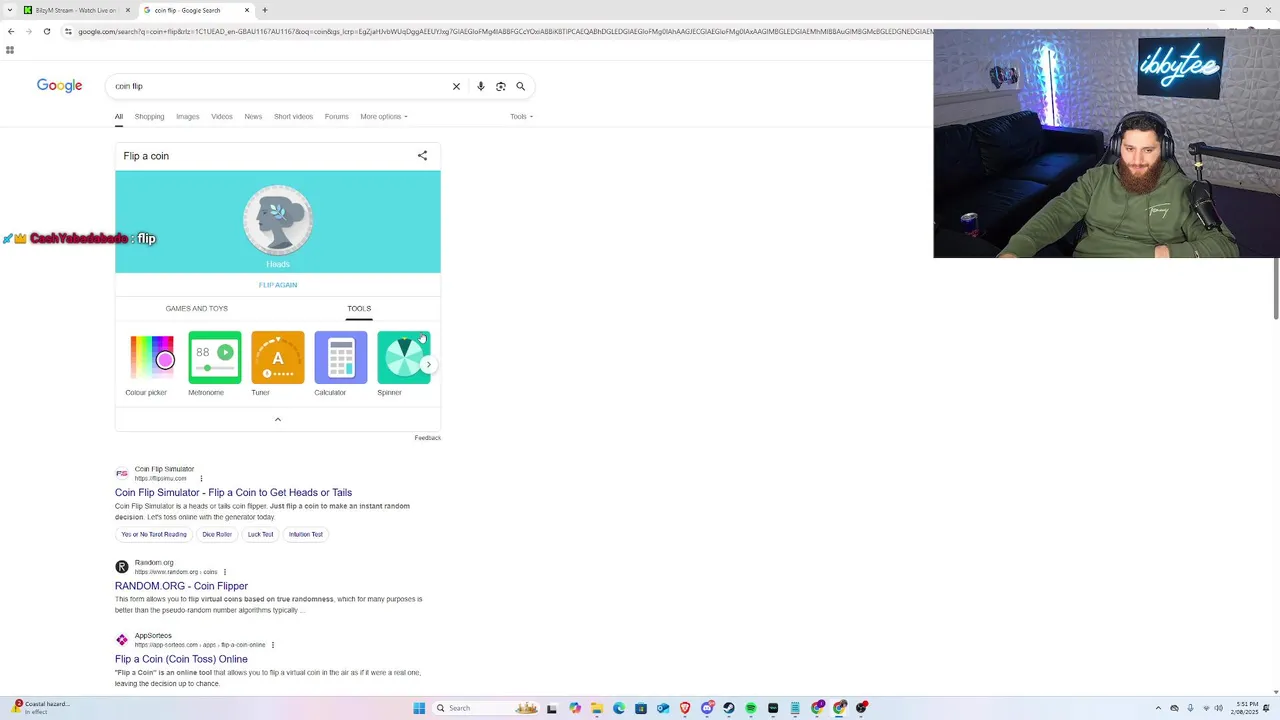The image size is (1280, 720).
Task: Switch to Short videos tab
Action: tap(293, 116)
